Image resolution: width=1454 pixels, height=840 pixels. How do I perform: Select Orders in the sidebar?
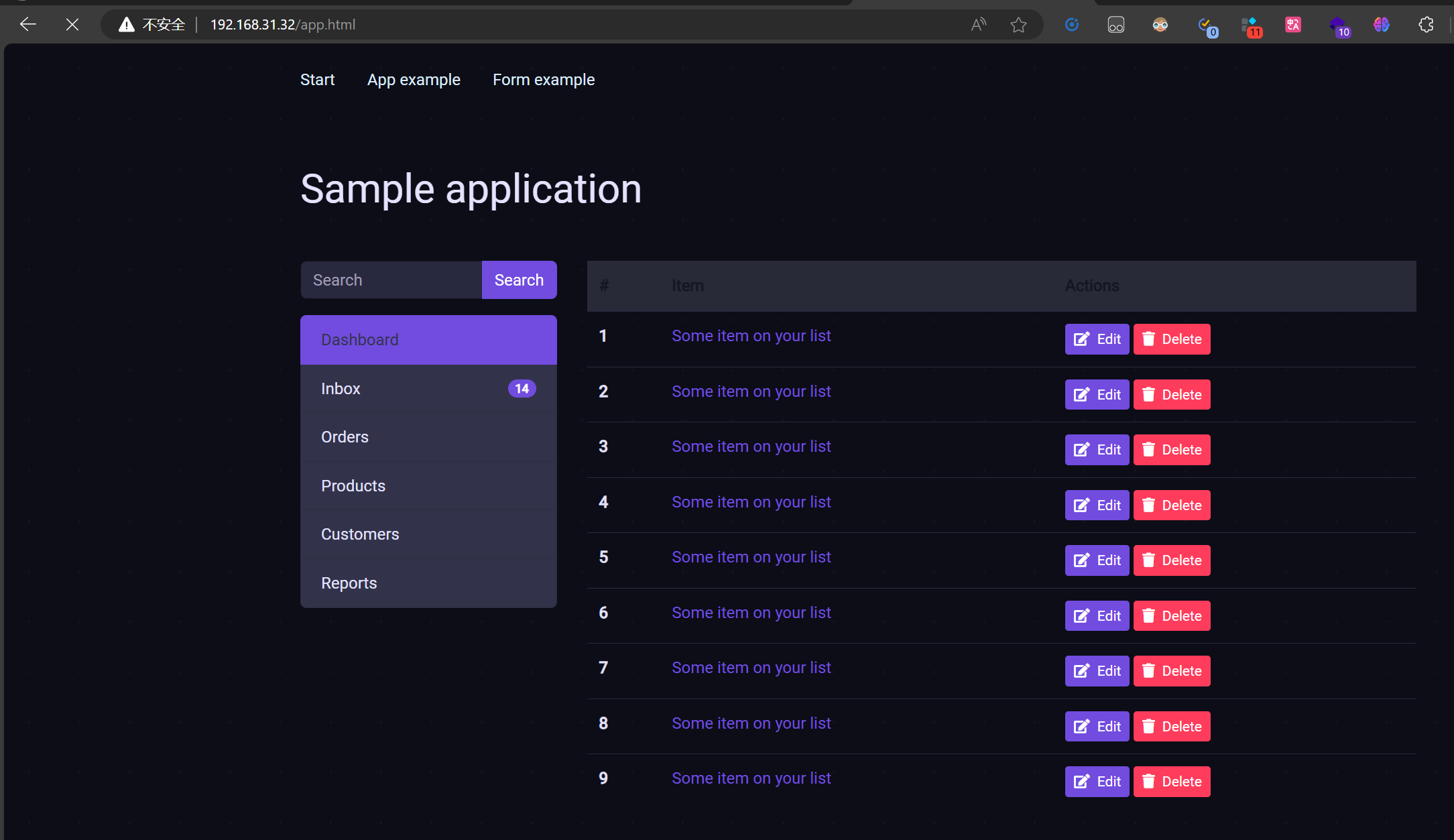[x=428, y=437]
